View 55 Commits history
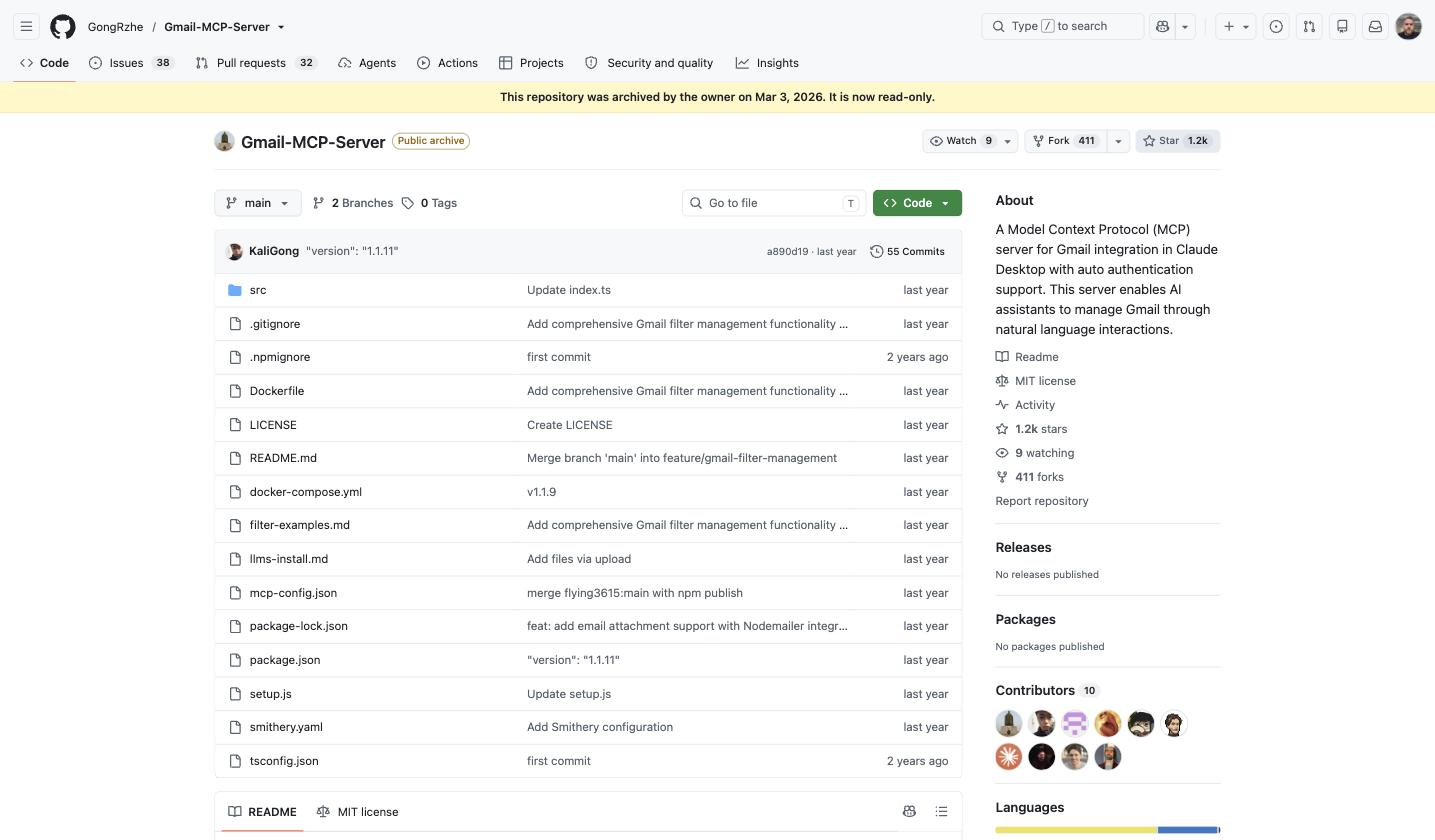1435x840 pixels. pos(907,252)
